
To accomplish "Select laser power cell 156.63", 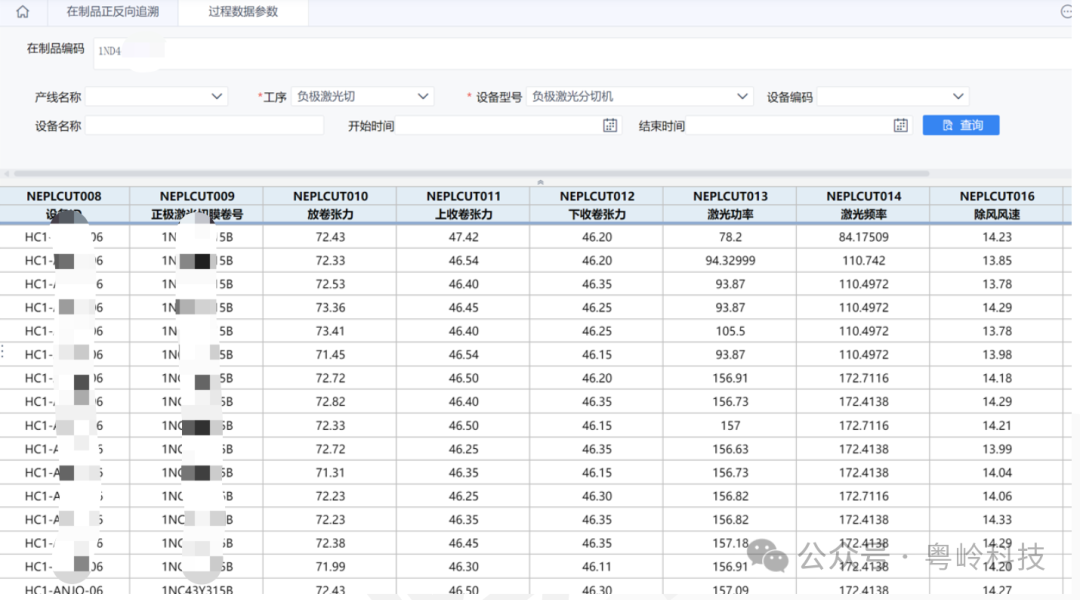I will click(730, 448).
